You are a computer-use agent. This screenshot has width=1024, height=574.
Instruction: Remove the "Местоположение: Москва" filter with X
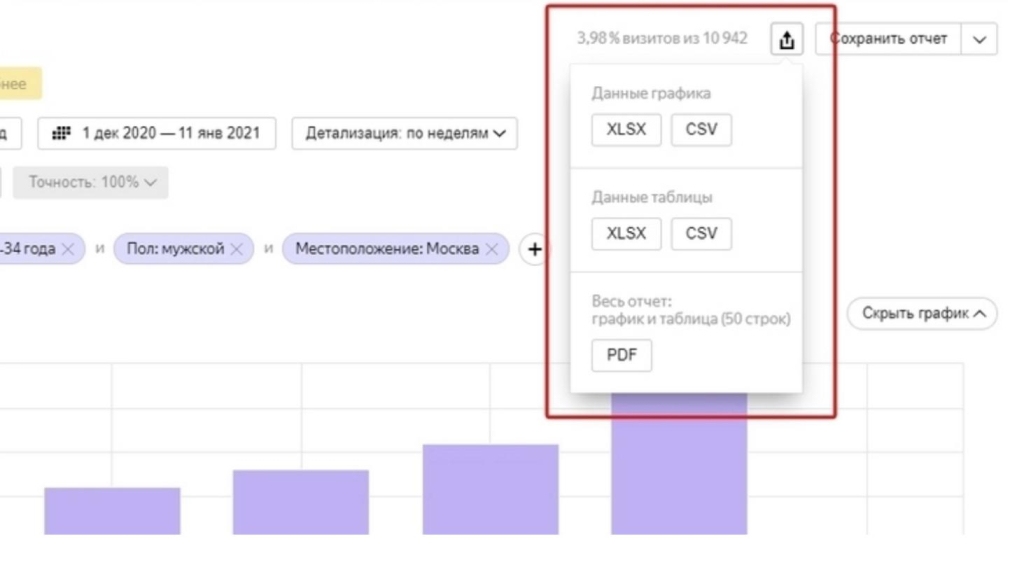point(492,249)
